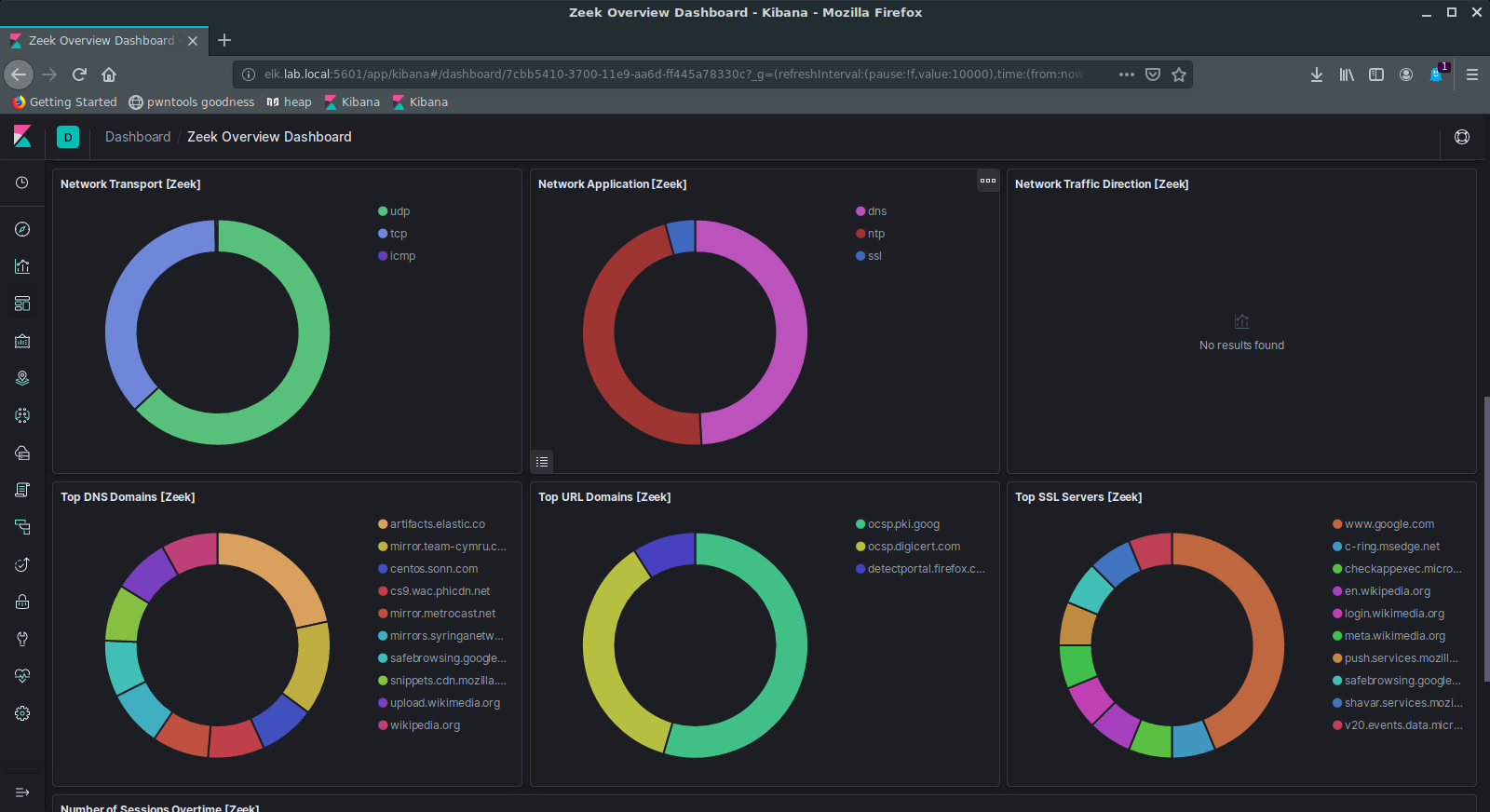Screen dimensions: 1490x812
Task: Select www.google.com legend entry
Action: pos(1384,524)
